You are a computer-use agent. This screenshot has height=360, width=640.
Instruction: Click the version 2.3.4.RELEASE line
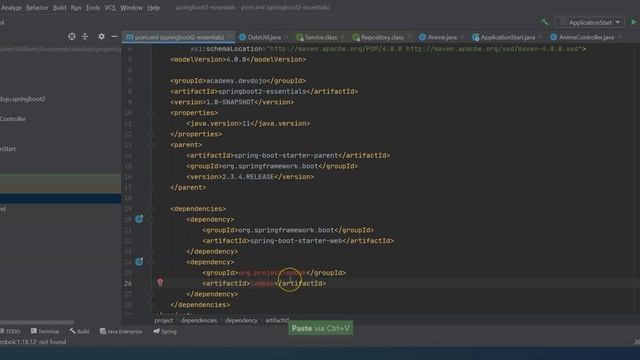[x=250, y=177]
